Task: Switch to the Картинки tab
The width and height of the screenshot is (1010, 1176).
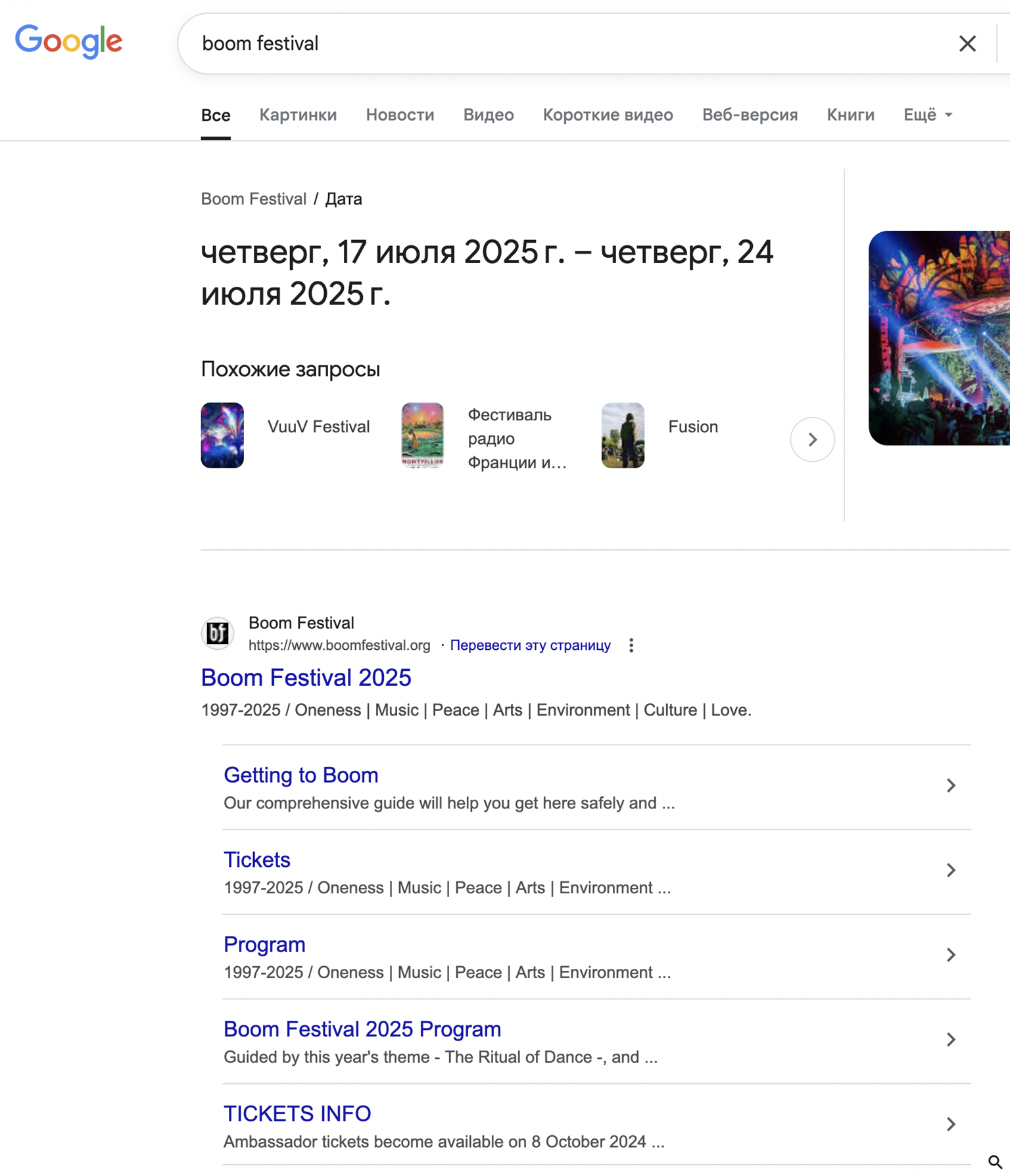Action: 298,115
